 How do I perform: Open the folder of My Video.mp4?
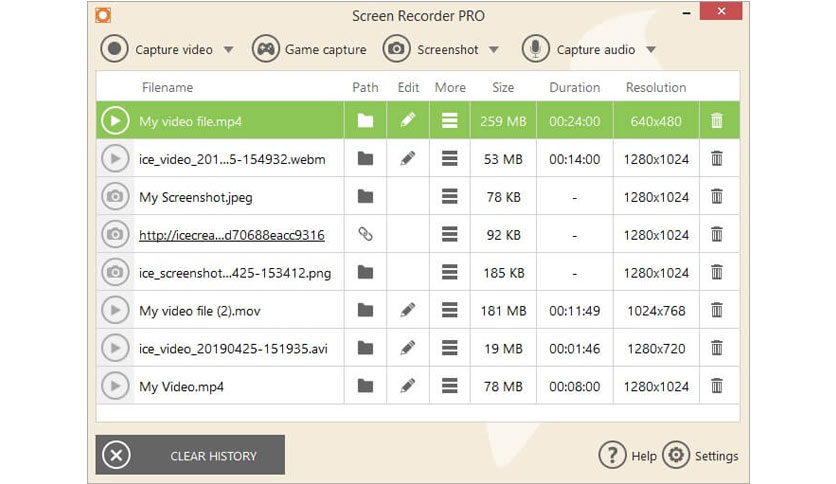pyautogui.click(x=365, y=386)
